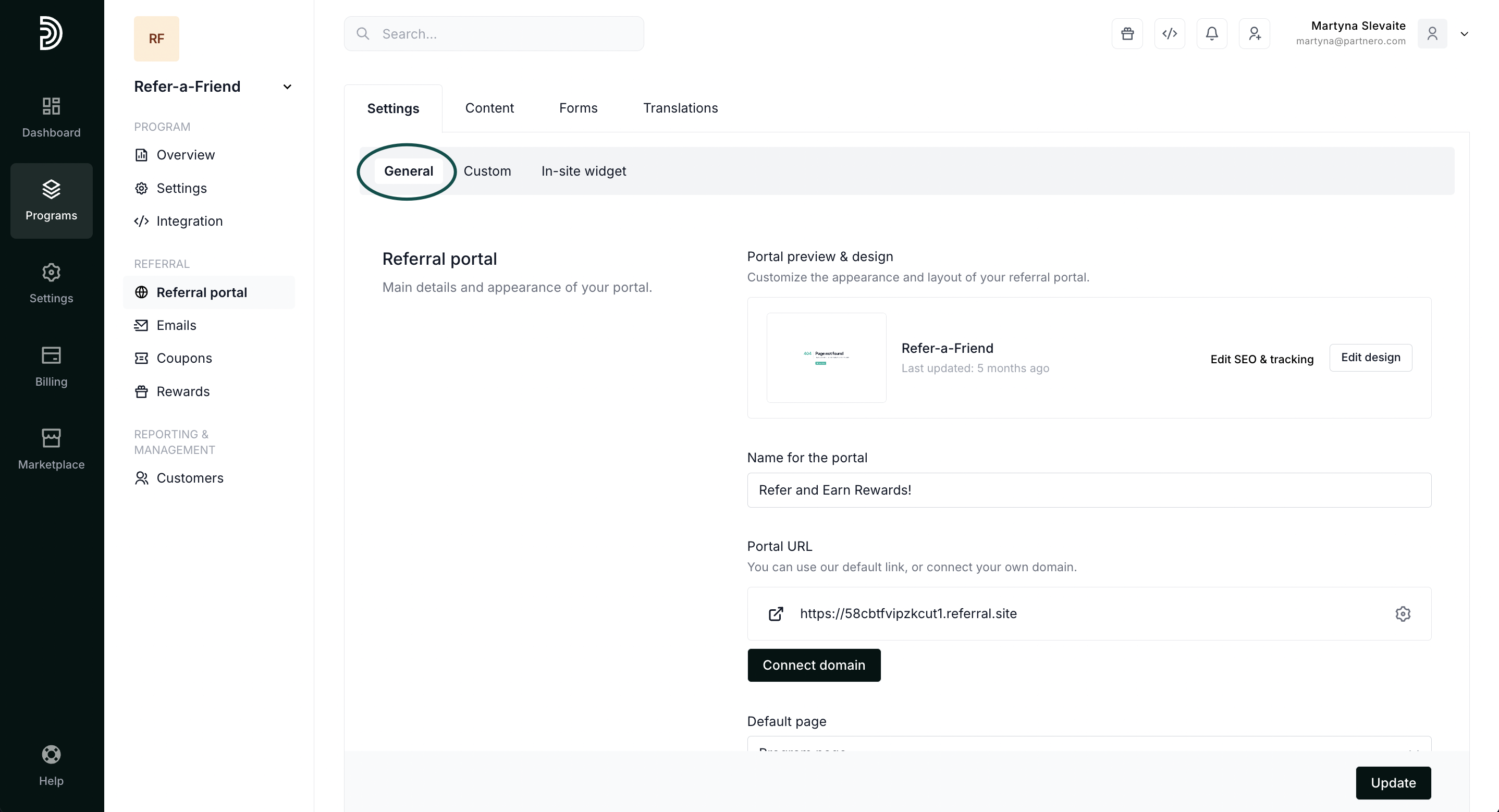This screenshot has height=812, width=1499.
Task: Expand the Refer-a-Friend program switcher
Action: click(287, 87)
